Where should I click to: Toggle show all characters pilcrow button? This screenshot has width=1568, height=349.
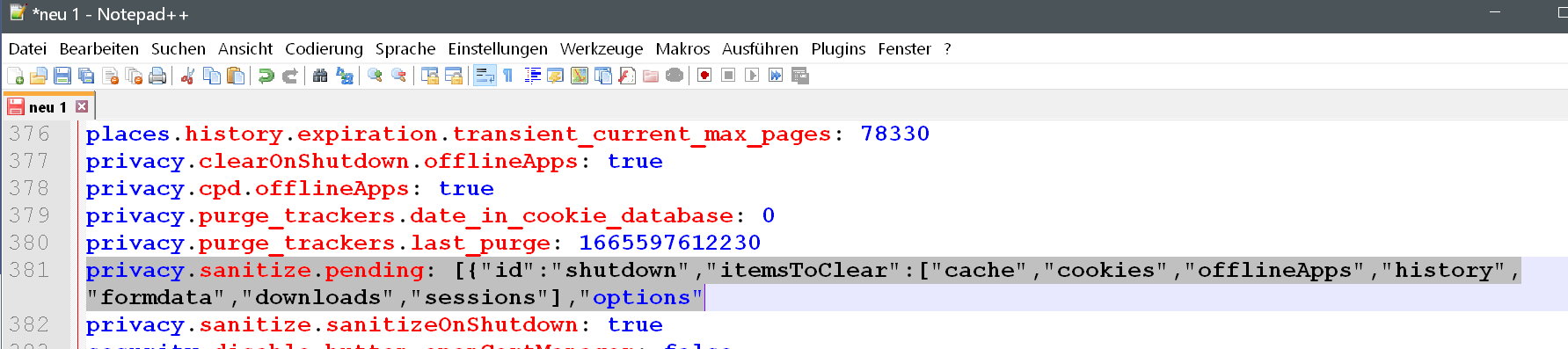click(508, 76)
